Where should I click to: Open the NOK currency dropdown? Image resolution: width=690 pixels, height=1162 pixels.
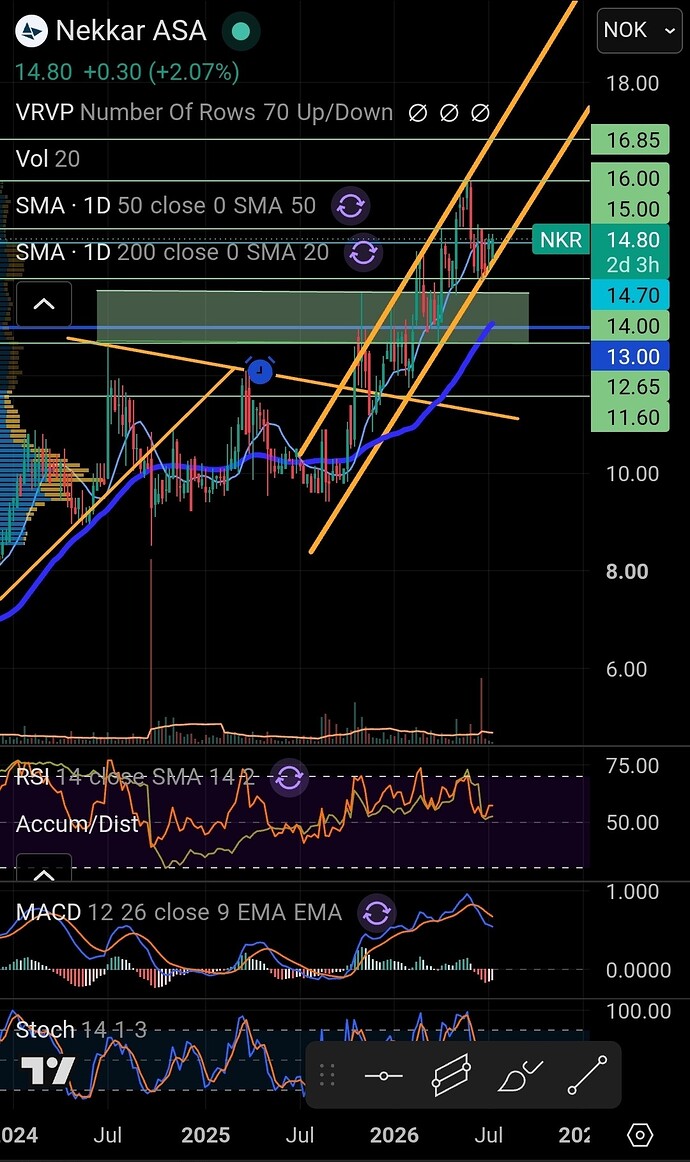point(640,30)
